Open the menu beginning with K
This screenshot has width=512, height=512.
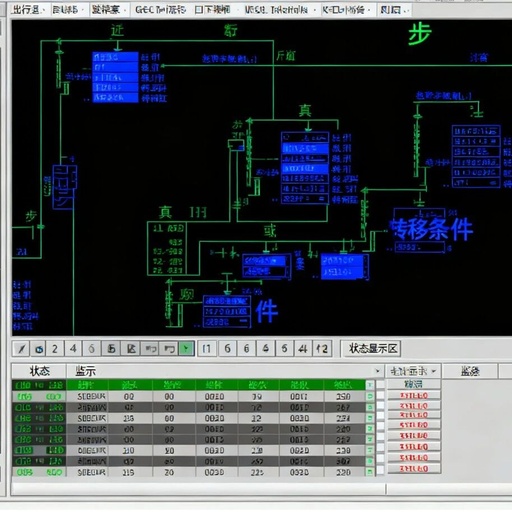(346, 10)
